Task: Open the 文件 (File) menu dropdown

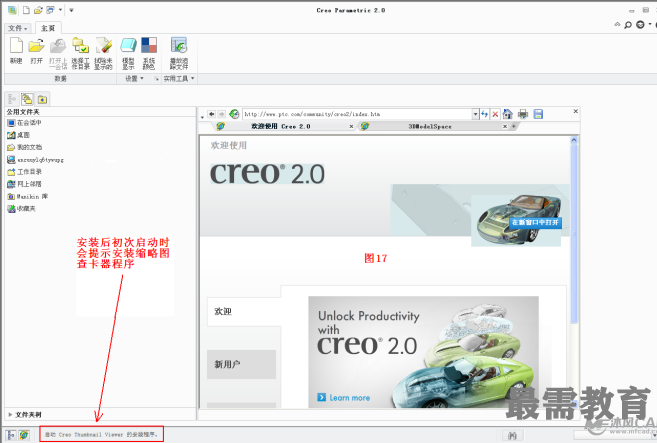Action: (18, 28)
